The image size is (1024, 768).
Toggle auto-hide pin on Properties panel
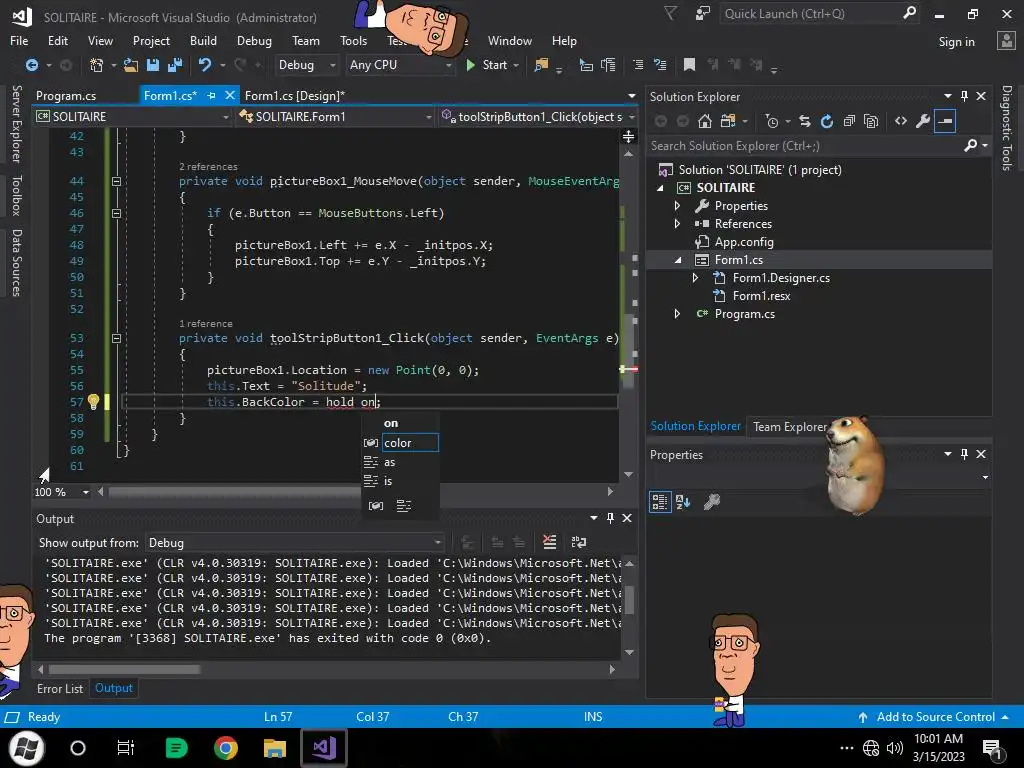(x=965, y=454)
